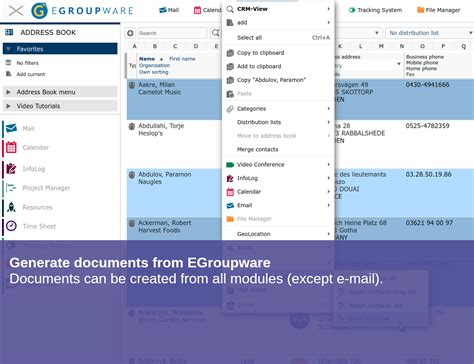Filter contacts by letter O
The image size is (474, 364).
click(x=422, y=46)
